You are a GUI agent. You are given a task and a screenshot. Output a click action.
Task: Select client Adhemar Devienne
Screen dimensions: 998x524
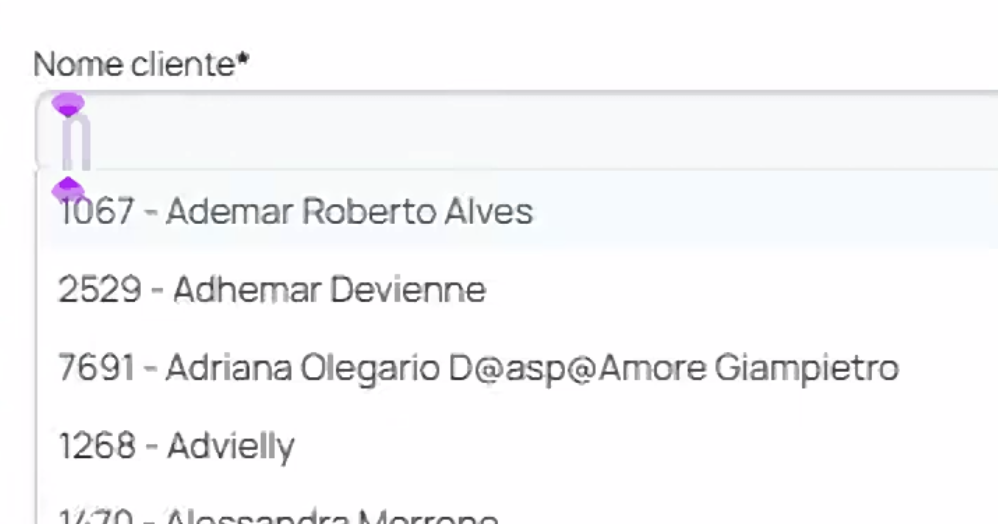coord(272,290)
